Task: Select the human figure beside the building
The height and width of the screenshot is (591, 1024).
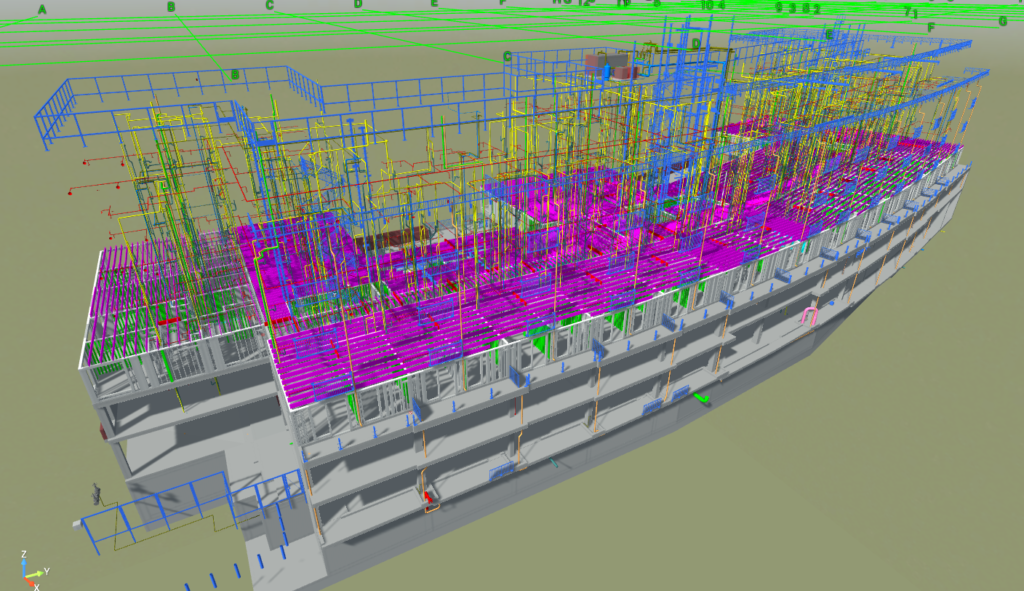Action: pos(97,494)
